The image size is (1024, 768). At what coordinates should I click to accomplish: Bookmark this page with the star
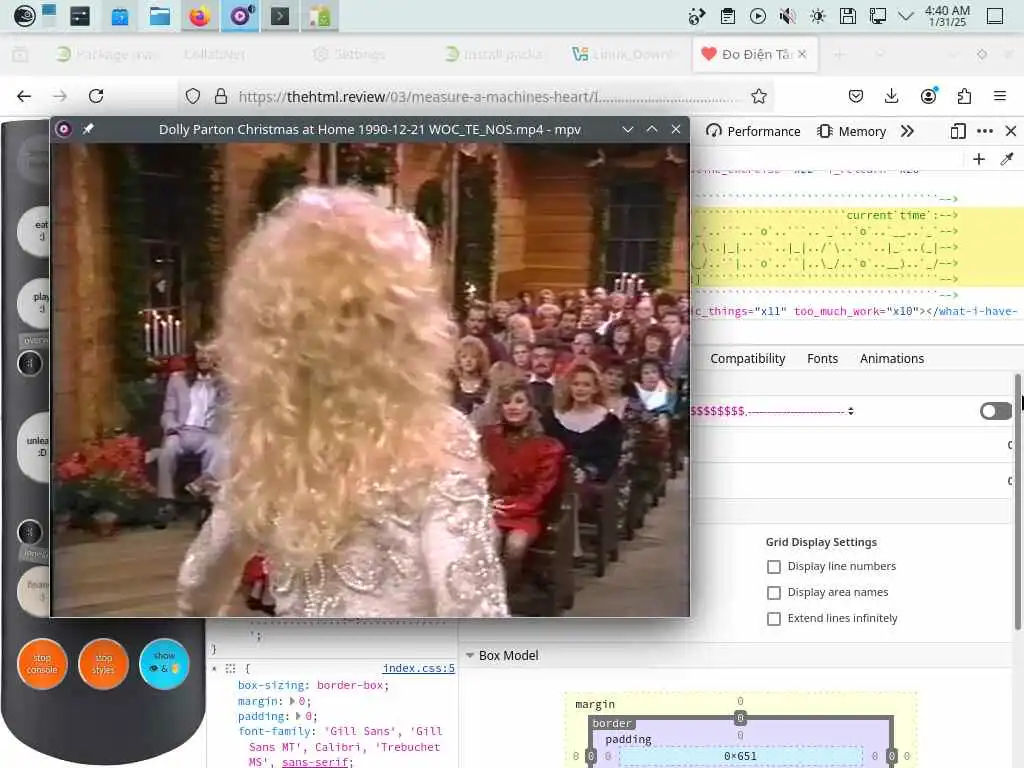tap(759, 97)
